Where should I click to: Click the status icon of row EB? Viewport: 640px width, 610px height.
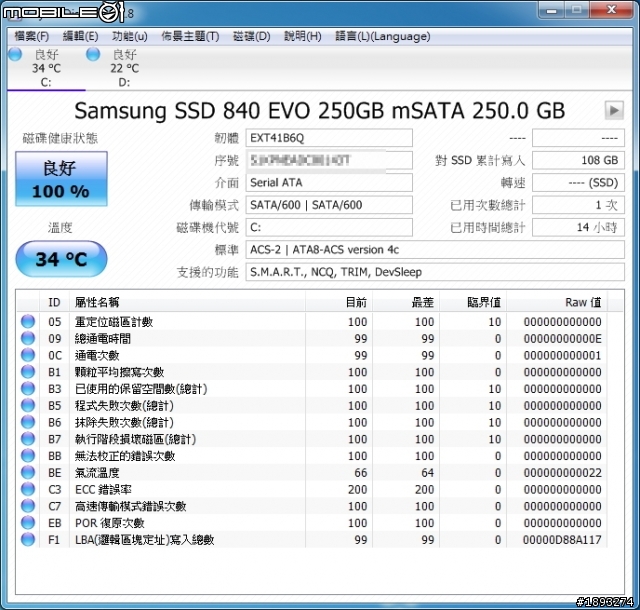click(28, 523)
